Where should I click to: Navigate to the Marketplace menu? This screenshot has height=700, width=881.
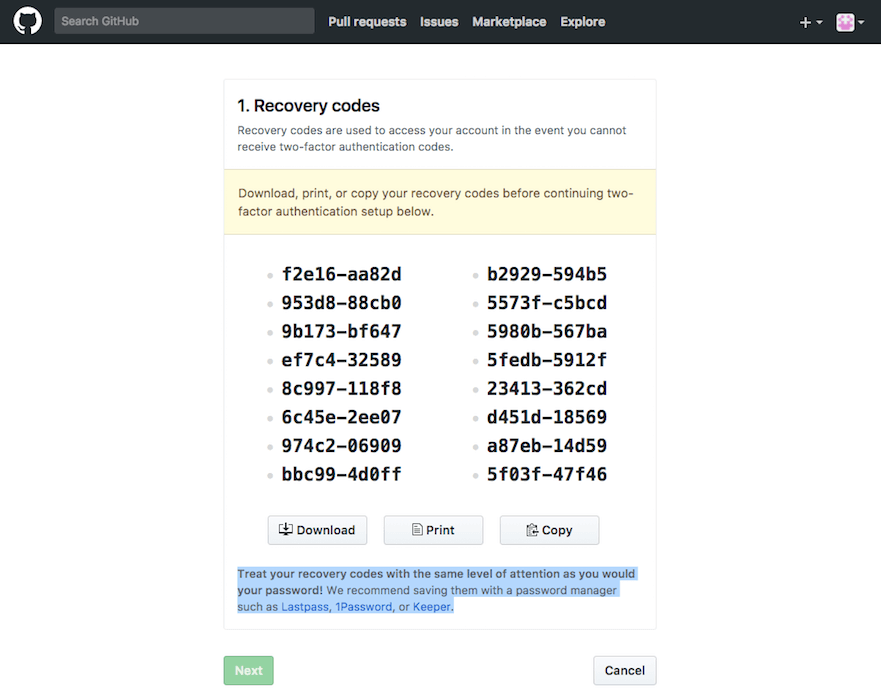509,21
